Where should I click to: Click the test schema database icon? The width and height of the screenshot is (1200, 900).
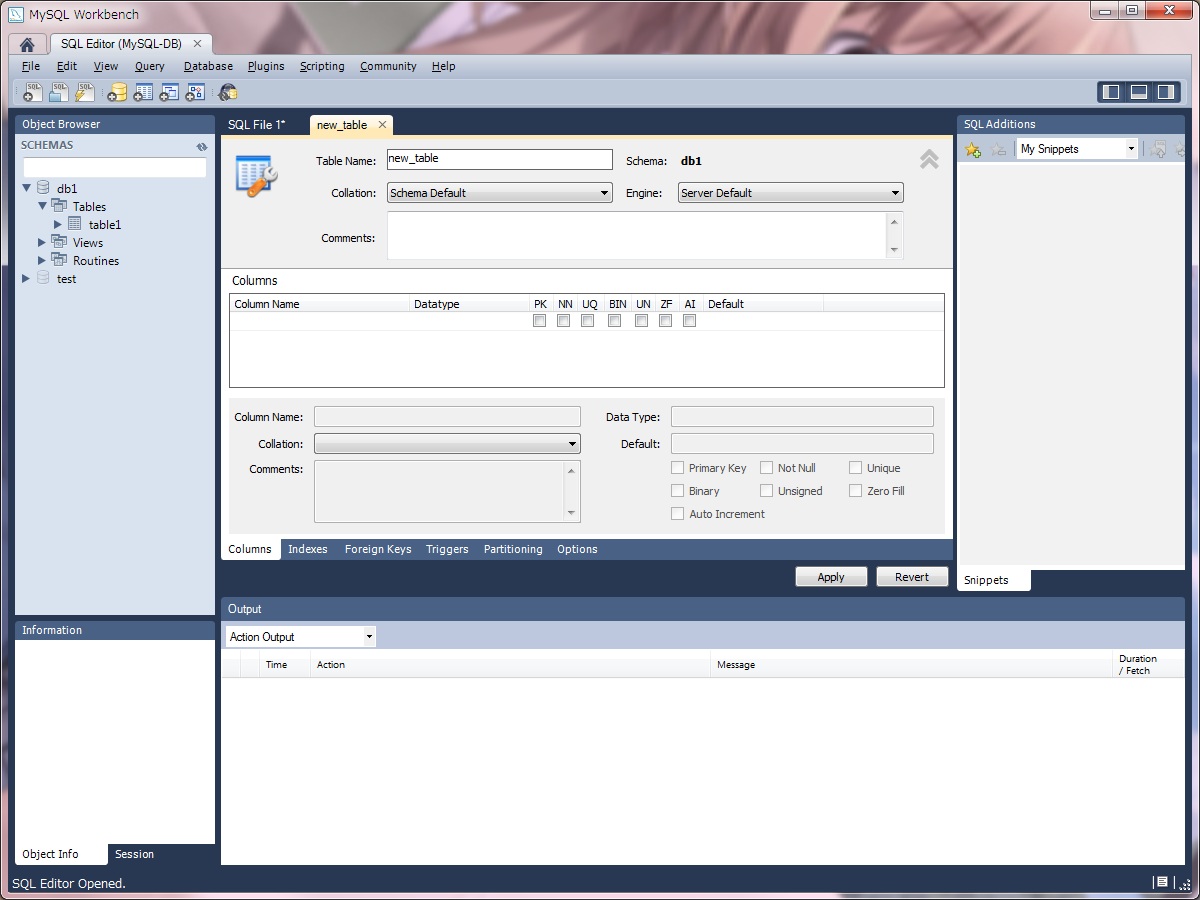click(43, 278)
